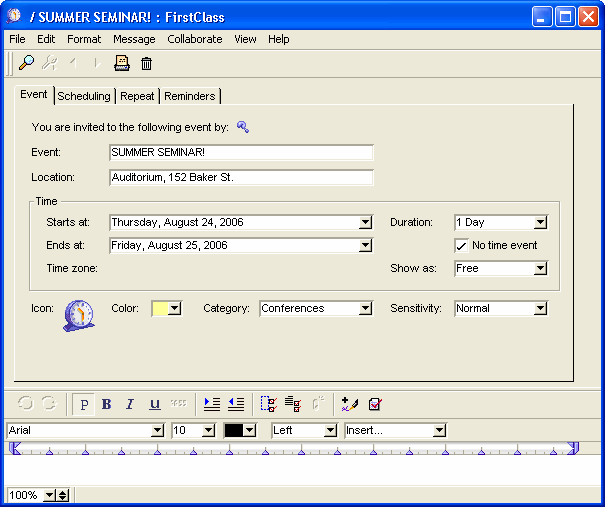The width and height of the screenshot is (605, 507).
Task: Open the Duration dropdown
Action: [x=540, y=223]
